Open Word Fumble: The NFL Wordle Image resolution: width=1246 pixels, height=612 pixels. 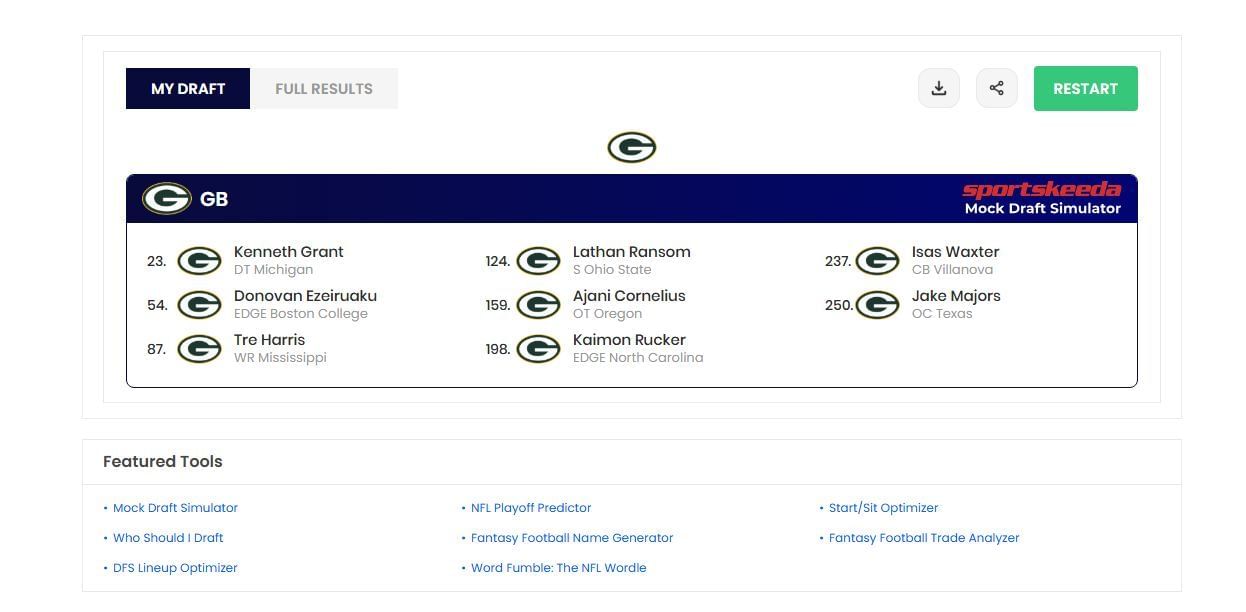(x=558, y=568)
